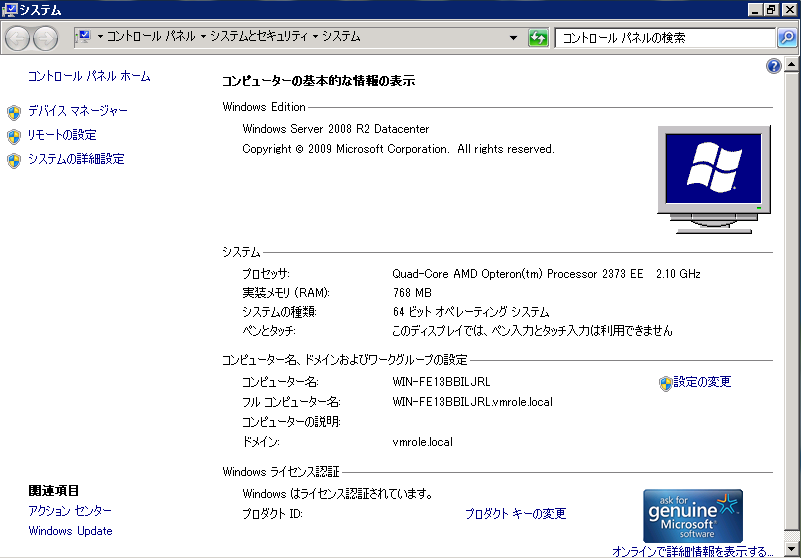Select システムとセキュリティ in the address breadcrumb
This screenshot has width=801, height=558.
[260, 37]
